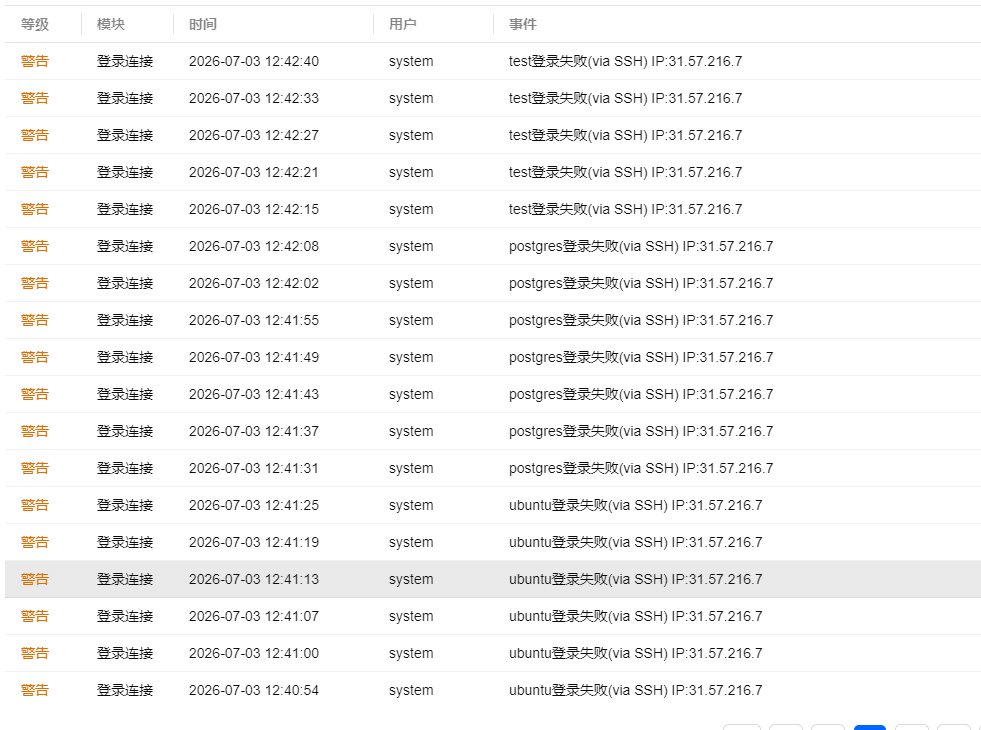Viewport: 981px width, 730px height.
Task: Select the test login failure at 12:42:15
Action: [x=625, y=209]
